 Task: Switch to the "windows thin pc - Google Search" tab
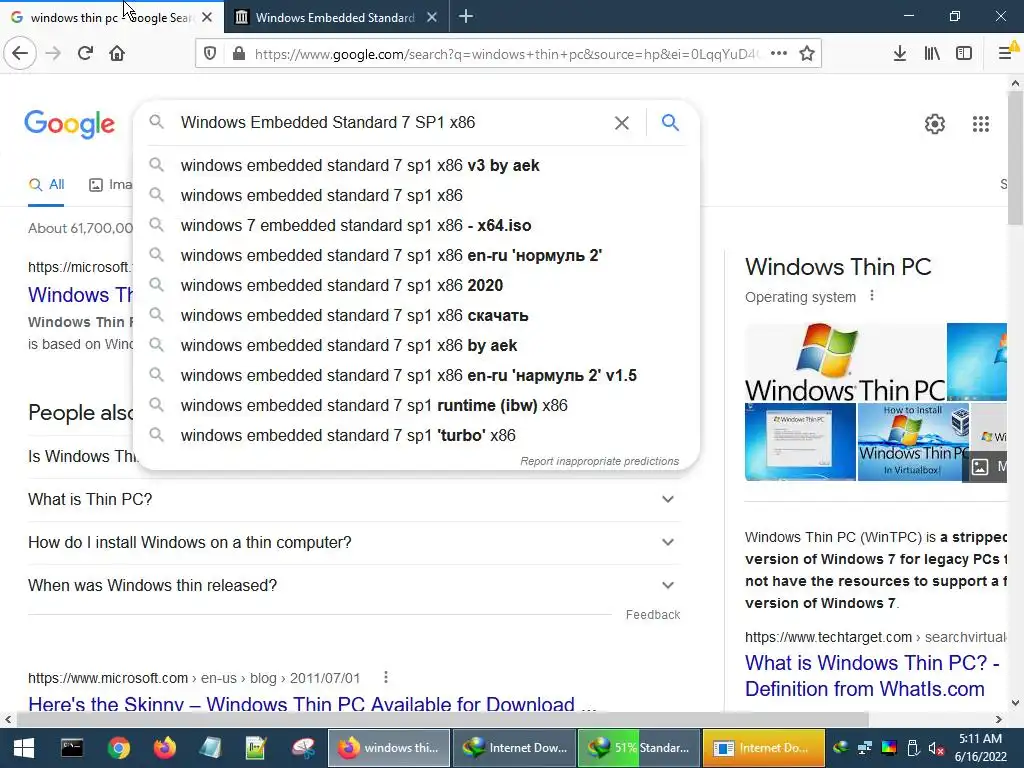[x=111, y=17]
